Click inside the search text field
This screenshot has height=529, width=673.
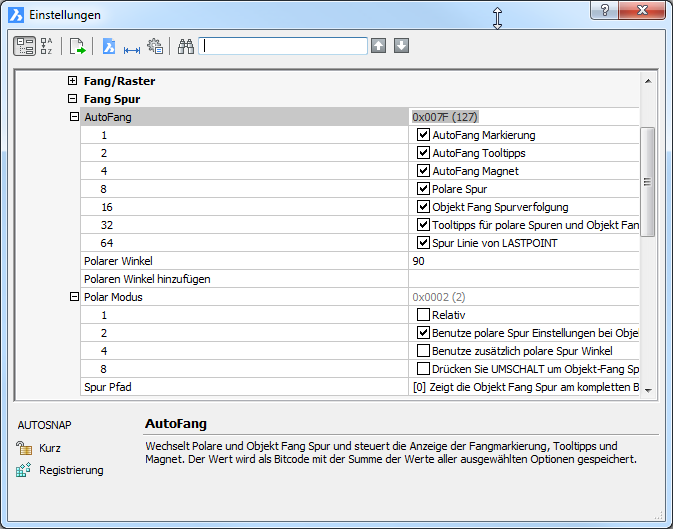283,46
